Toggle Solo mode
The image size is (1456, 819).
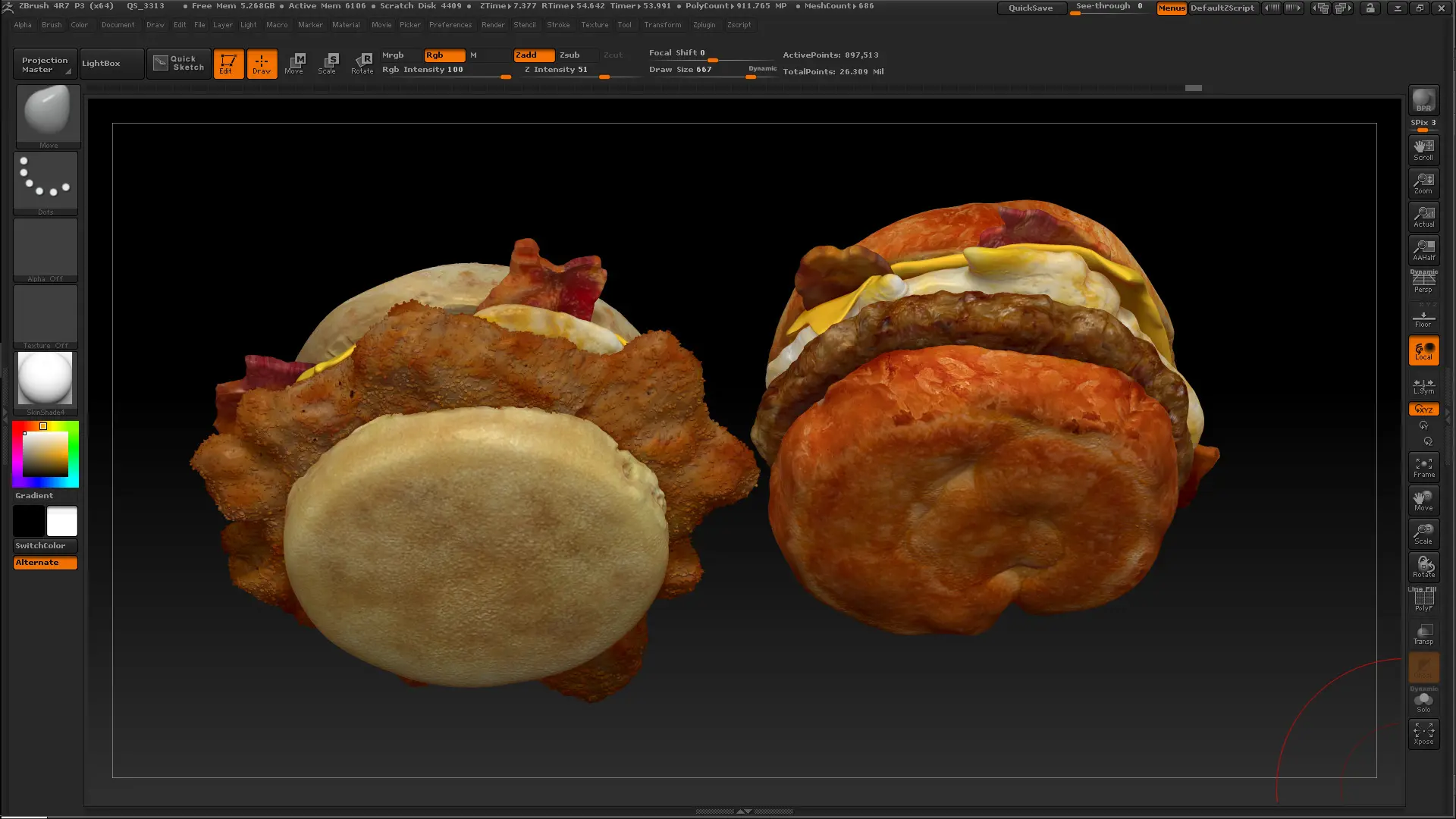click(x=1423, y=701)
